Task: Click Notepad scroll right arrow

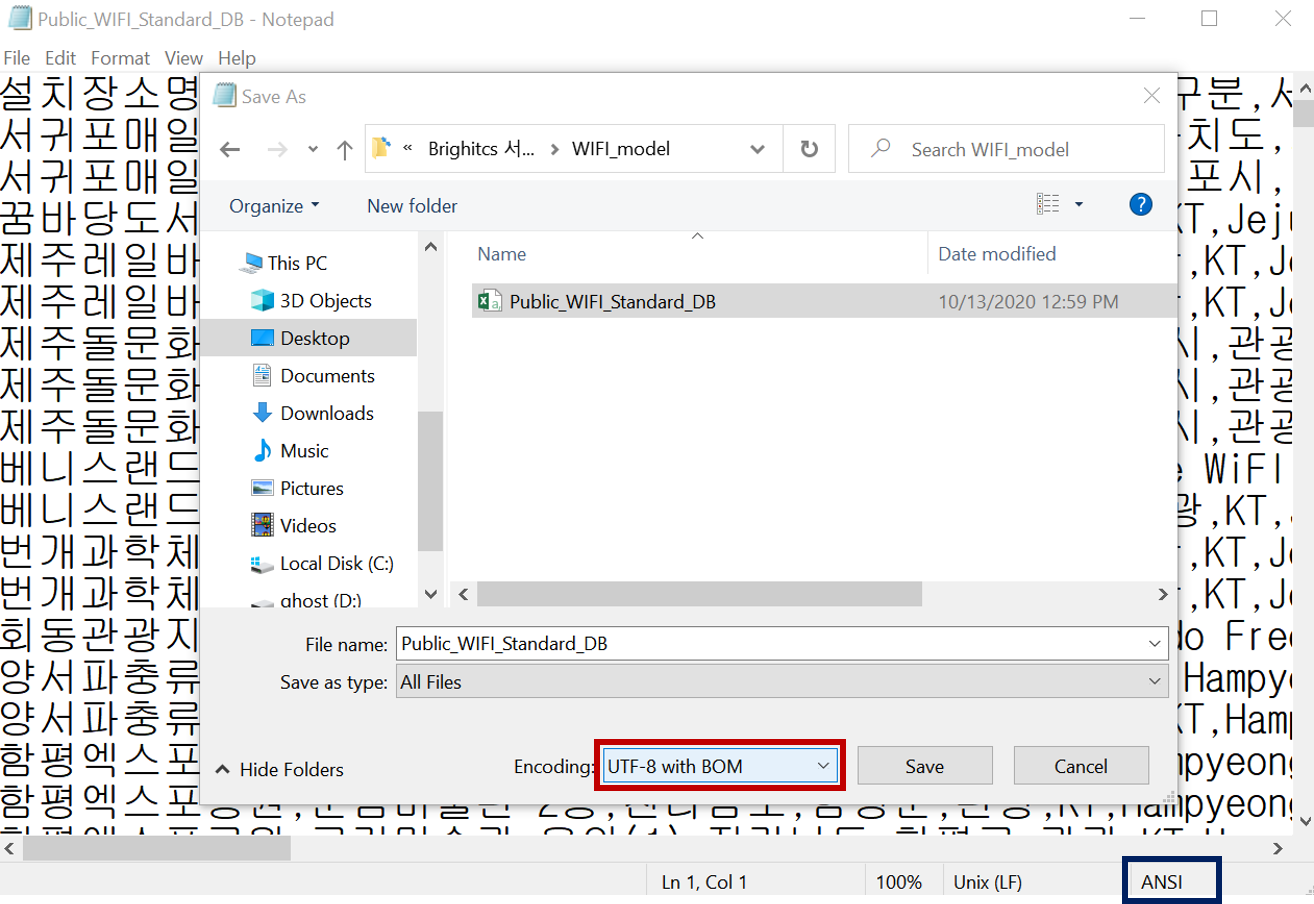Action: 1276,848
